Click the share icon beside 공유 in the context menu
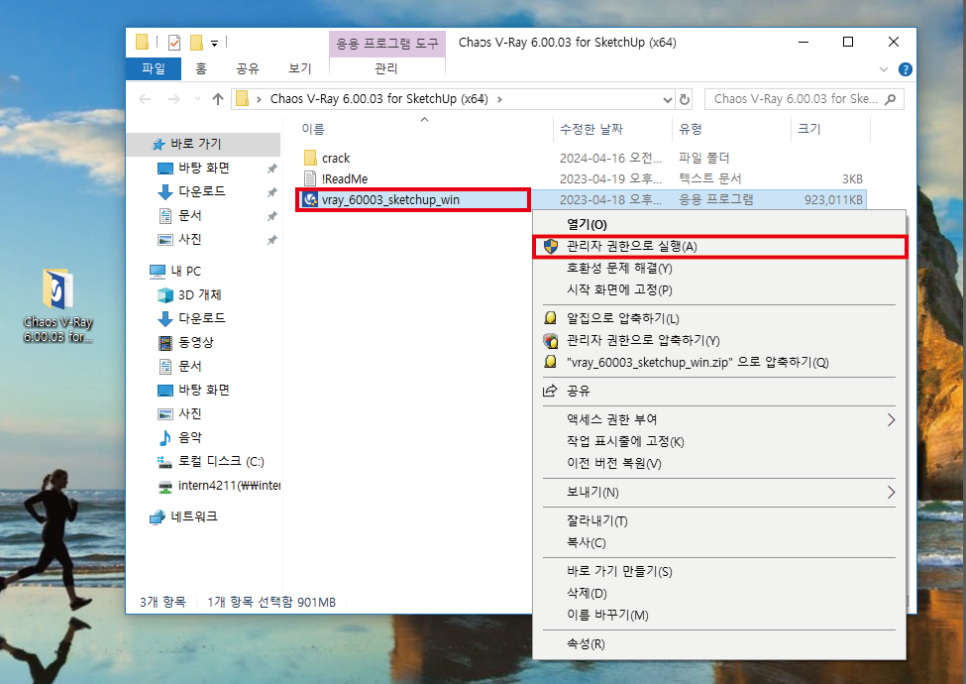 tap(550, 391)
